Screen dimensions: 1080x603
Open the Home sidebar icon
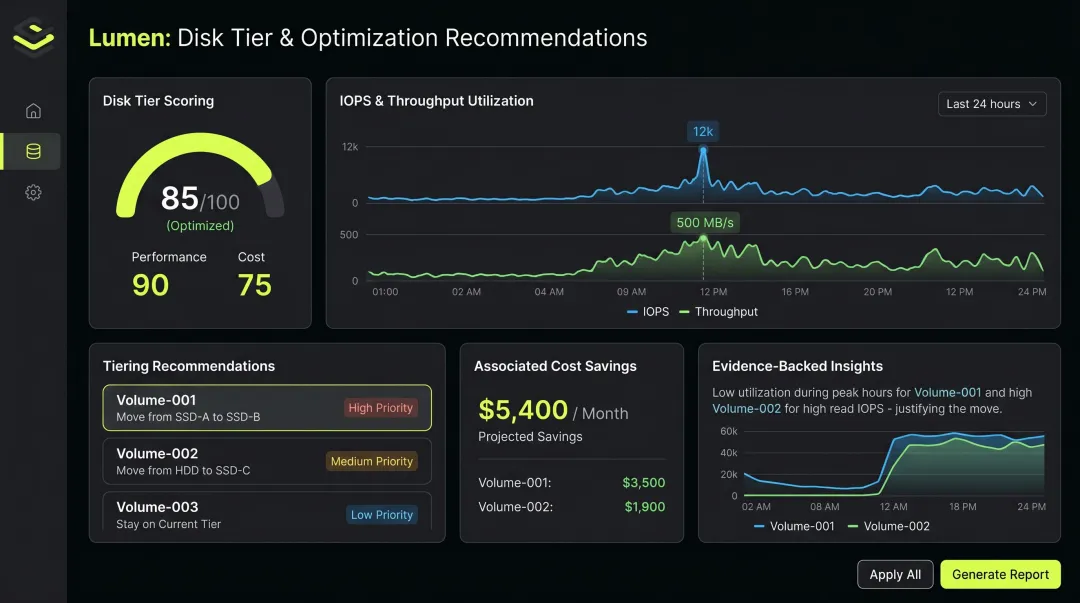33,111
